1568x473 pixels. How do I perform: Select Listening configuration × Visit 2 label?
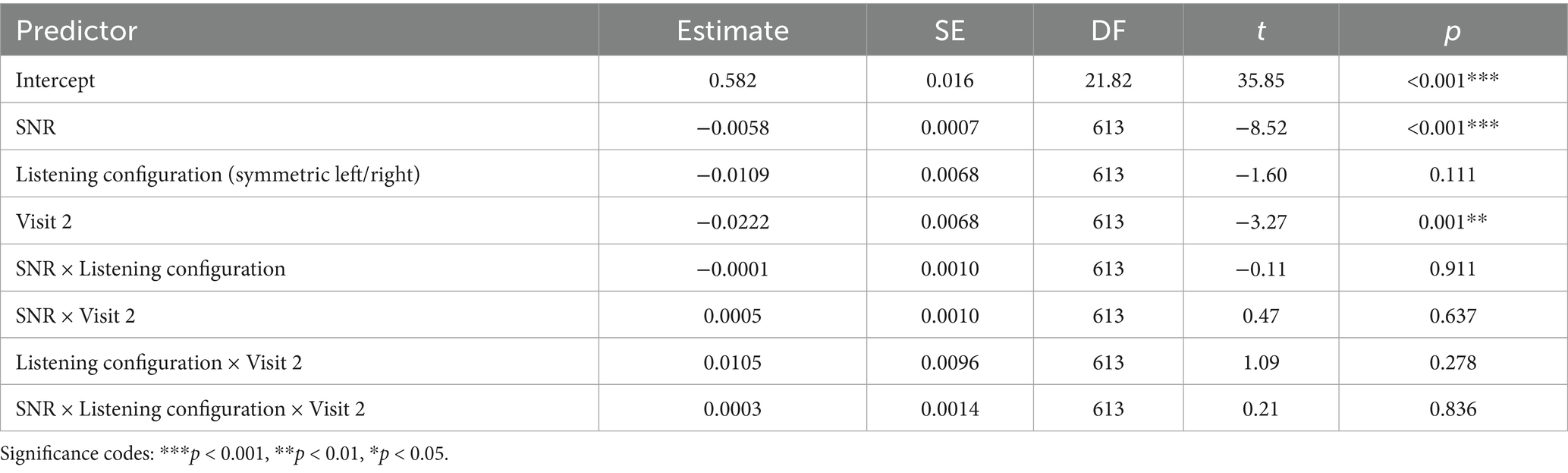pos(159,363)
